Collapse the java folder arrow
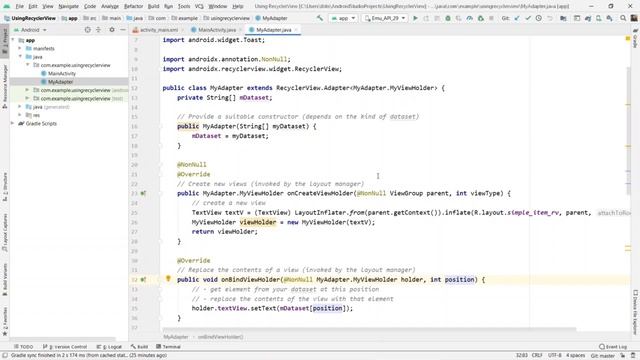 [20, 56]
